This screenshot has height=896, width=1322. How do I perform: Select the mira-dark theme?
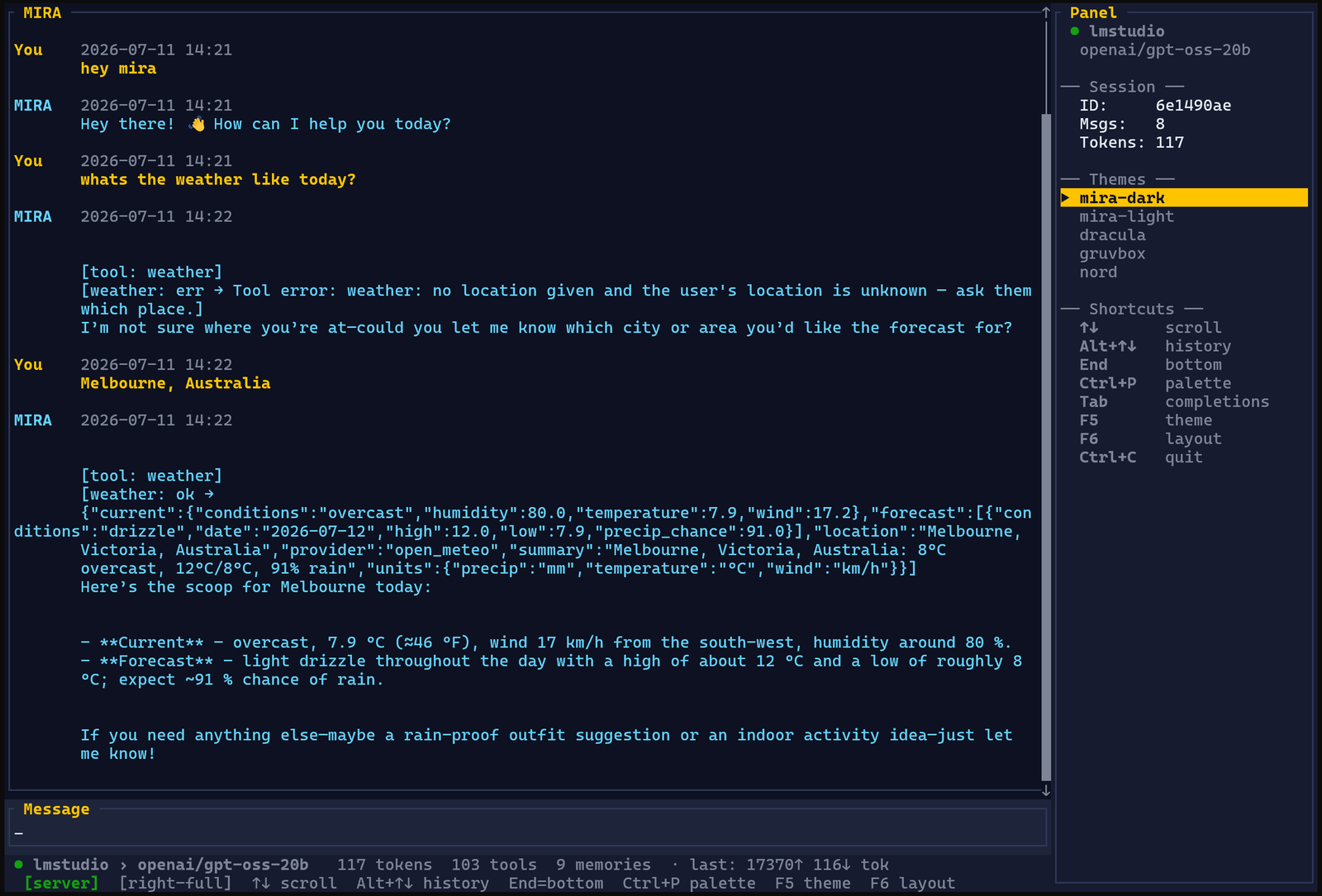pos(1183,198)
